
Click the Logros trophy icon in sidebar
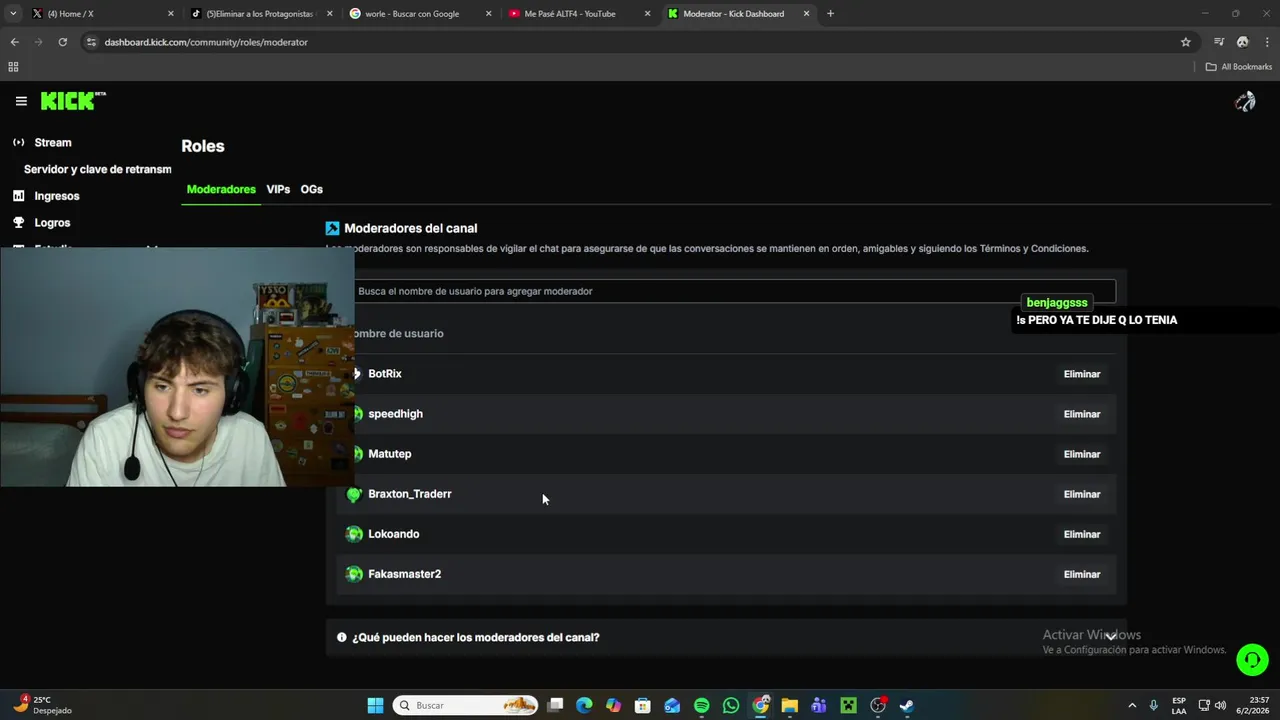[x=18, y=222]
